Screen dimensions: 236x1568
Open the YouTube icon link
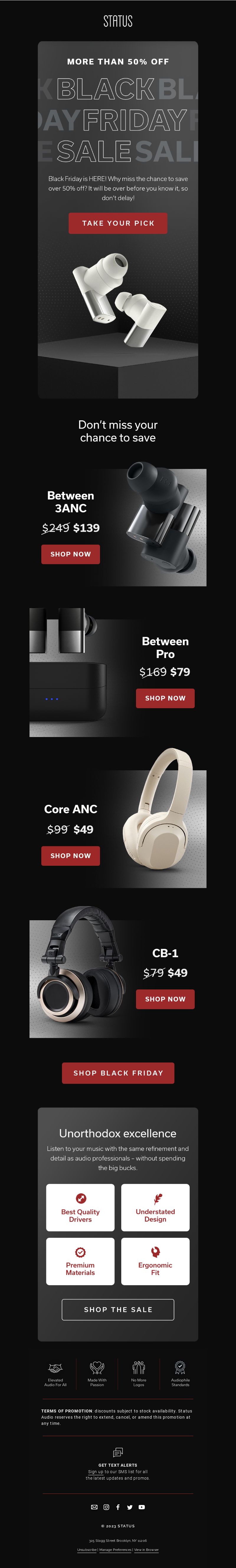[142, 1507]
